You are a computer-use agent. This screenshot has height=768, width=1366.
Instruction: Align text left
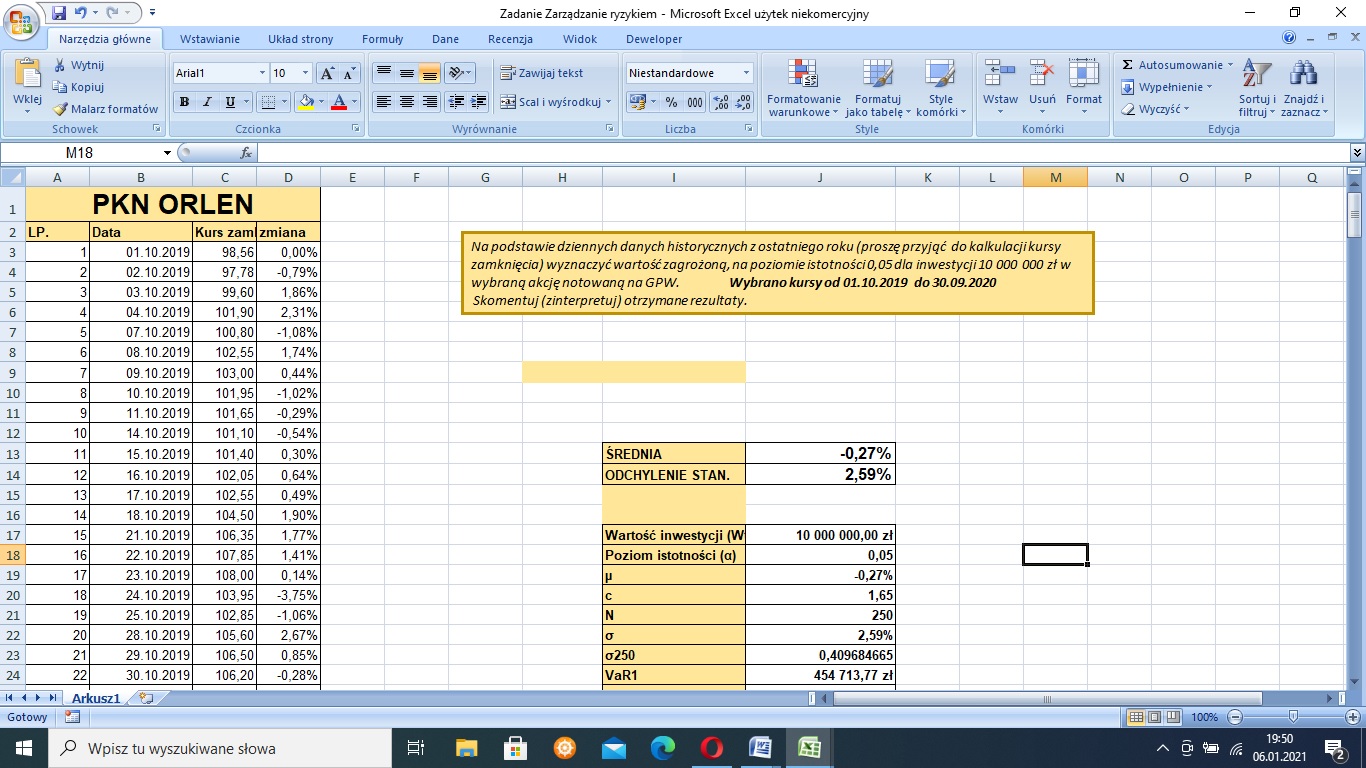click(x=383, y=102)
